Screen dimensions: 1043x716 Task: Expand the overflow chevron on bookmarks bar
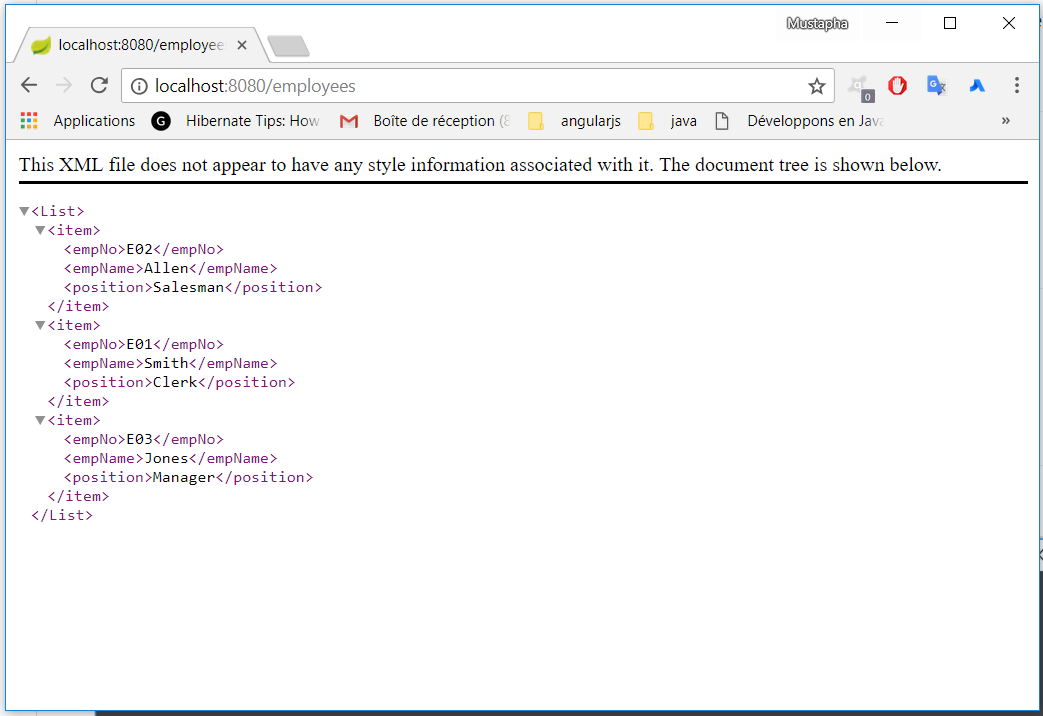click(x=1005, y=121)
